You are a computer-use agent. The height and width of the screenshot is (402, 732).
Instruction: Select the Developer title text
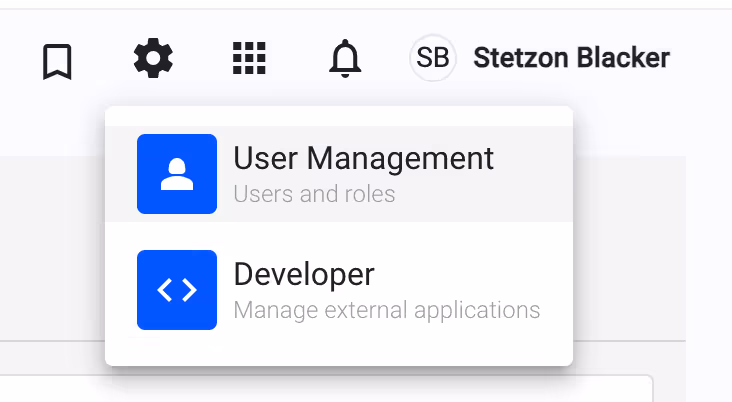tap(304, 274)
